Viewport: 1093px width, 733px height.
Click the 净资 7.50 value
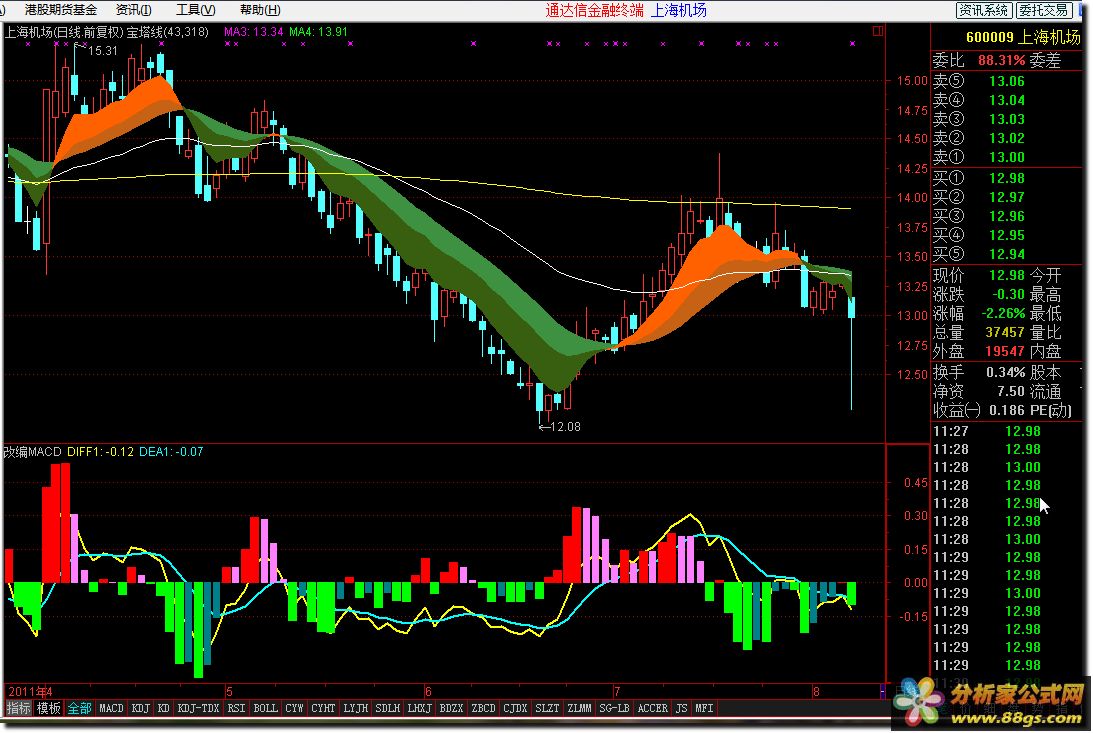click(1011, 391)
